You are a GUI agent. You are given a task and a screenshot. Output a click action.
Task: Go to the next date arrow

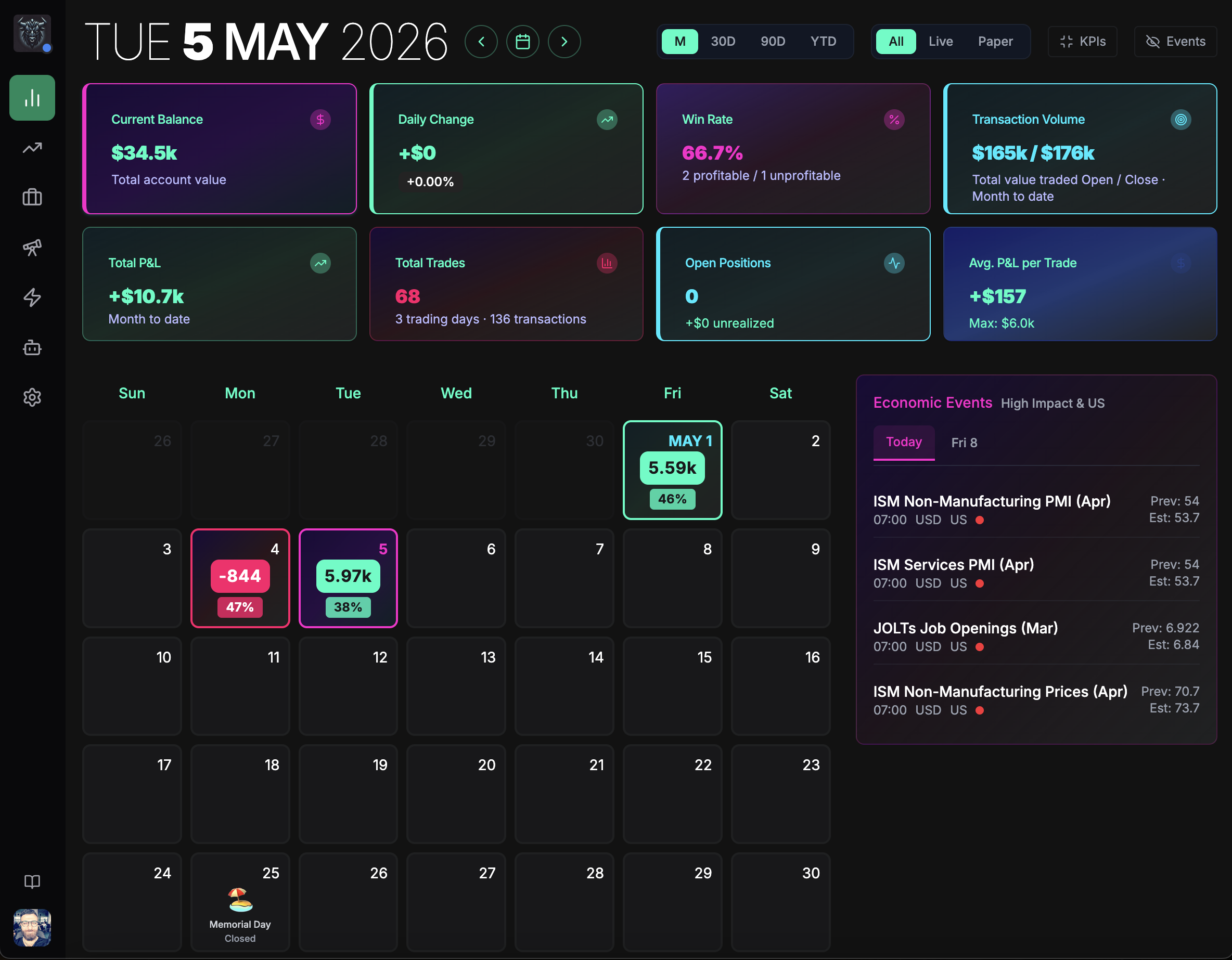coord(564,42)
